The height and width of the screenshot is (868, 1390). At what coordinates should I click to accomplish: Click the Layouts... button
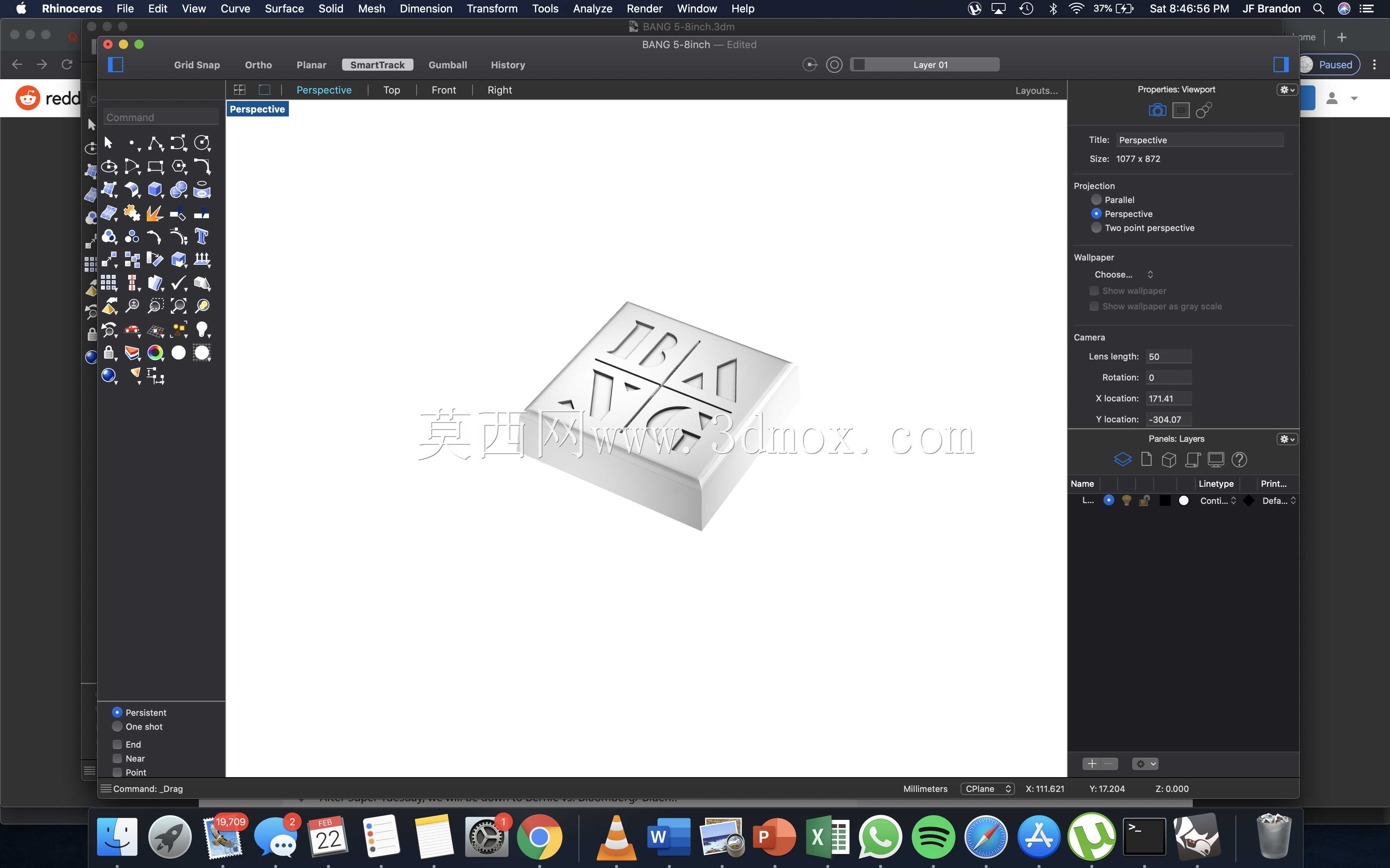point(1036,91)
